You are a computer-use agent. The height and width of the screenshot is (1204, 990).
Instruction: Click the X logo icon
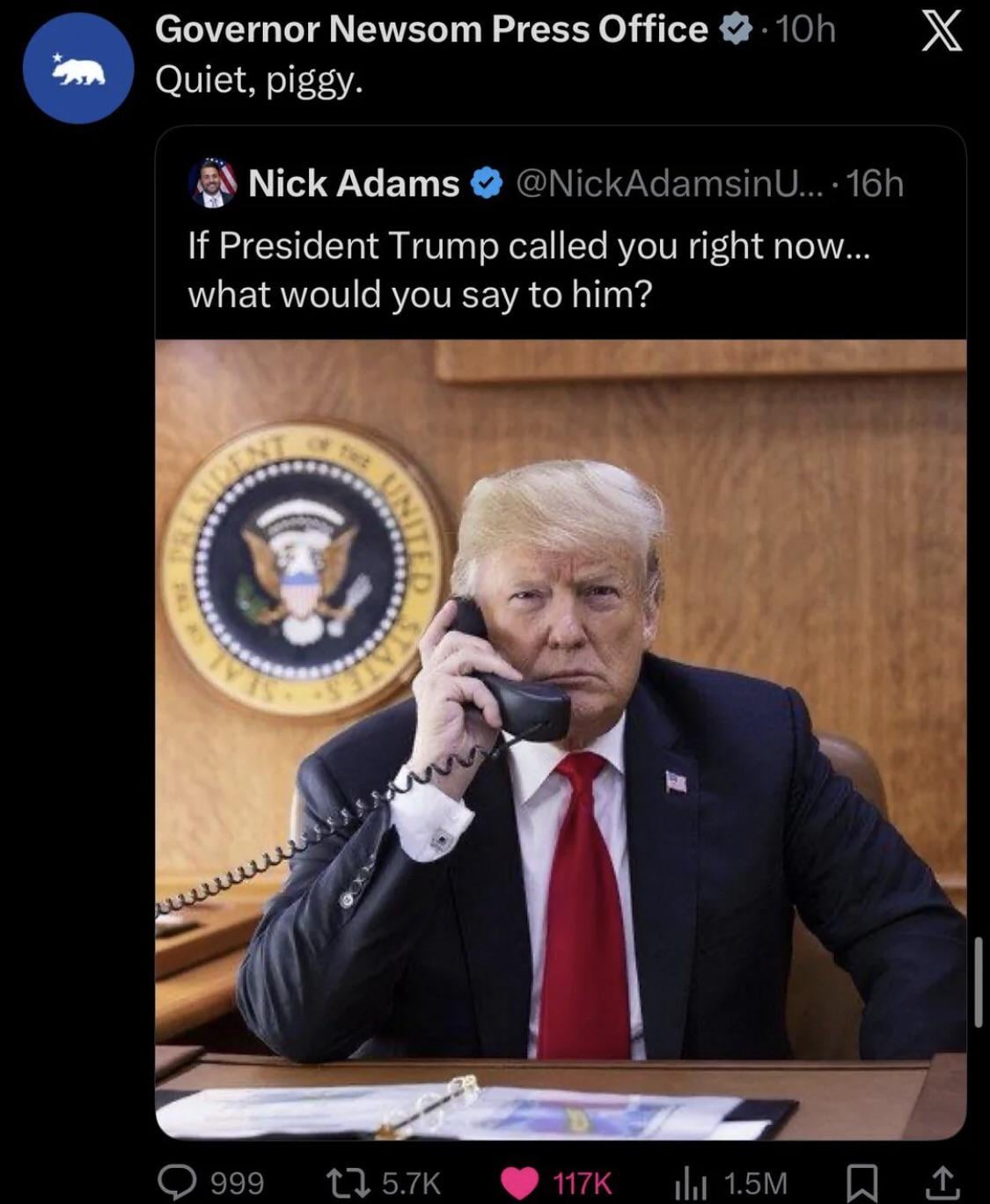tap(942, 33)
